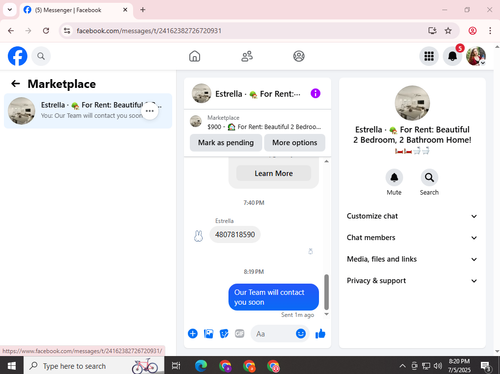Open more actions plus icon in composer
The width and height of the screenshot is (500, 374).
[193, 333]
